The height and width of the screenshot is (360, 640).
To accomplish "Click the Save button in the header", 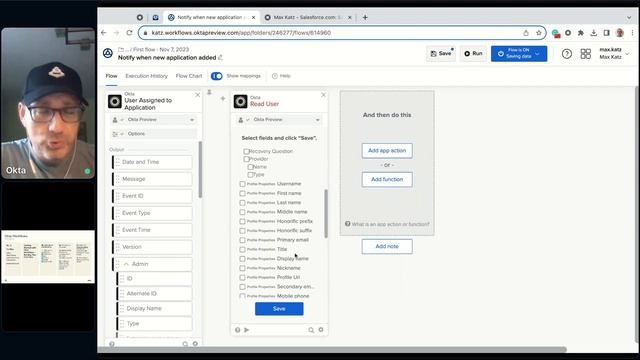I will pyautogui.click(x=441, y=53).
